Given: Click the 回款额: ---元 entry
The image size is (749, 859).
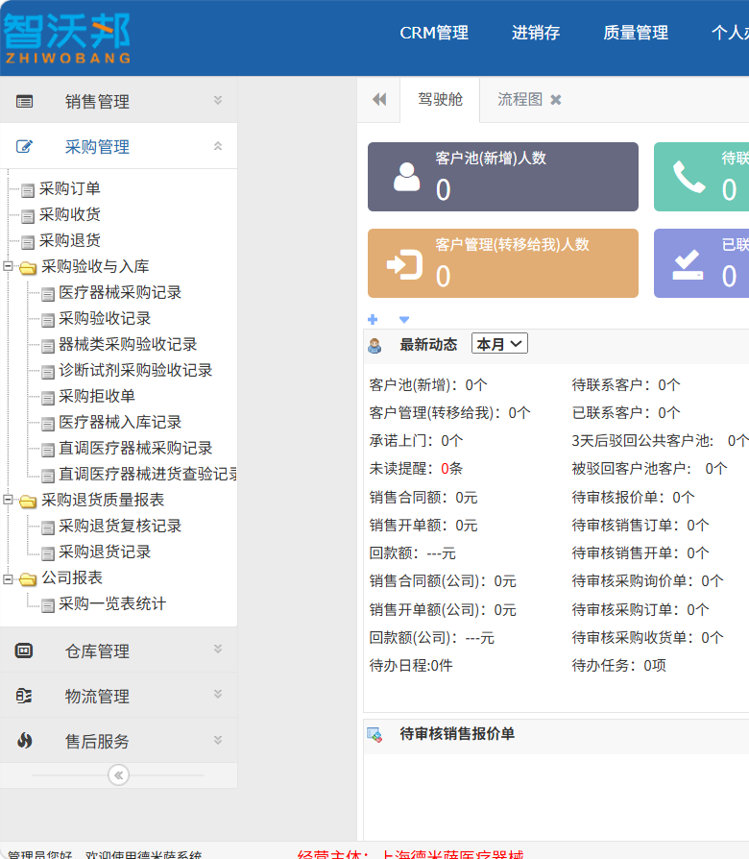Looking at the screenshot, I should click(x=412, y=553).
